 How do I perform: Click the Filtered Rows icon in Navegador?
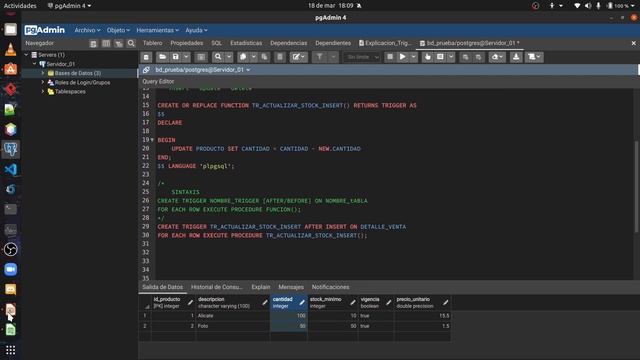tap(118, 43)
